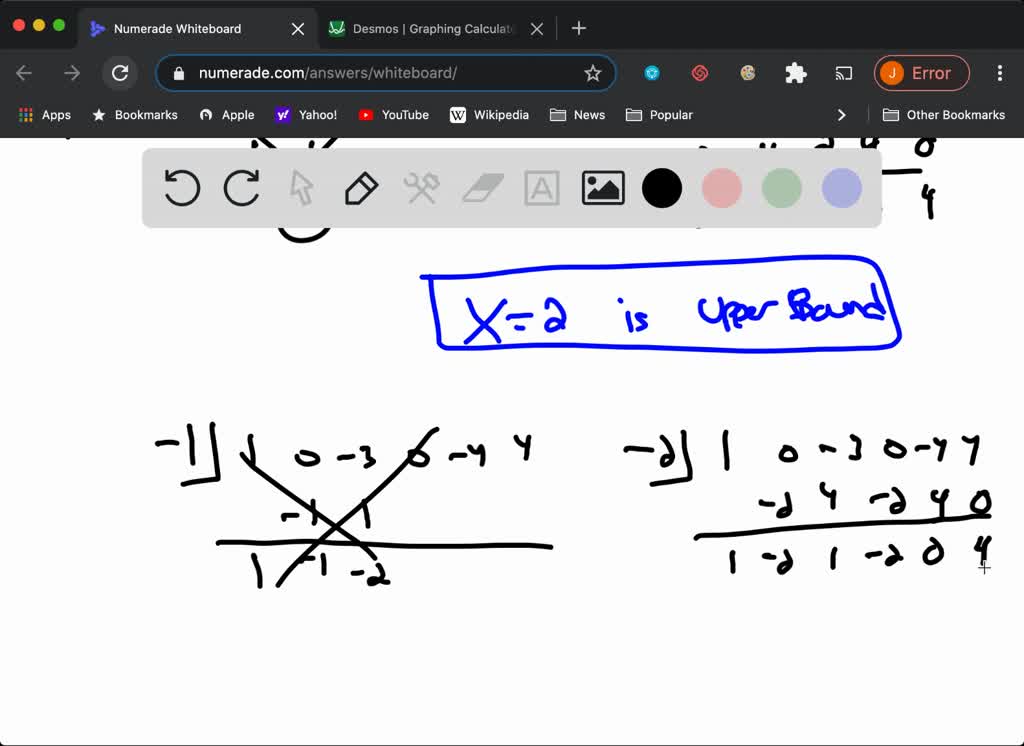This screenshot has height=746, width=1024.
Task: Activate the pencil drawing tool
Action: tap(362, 188)
